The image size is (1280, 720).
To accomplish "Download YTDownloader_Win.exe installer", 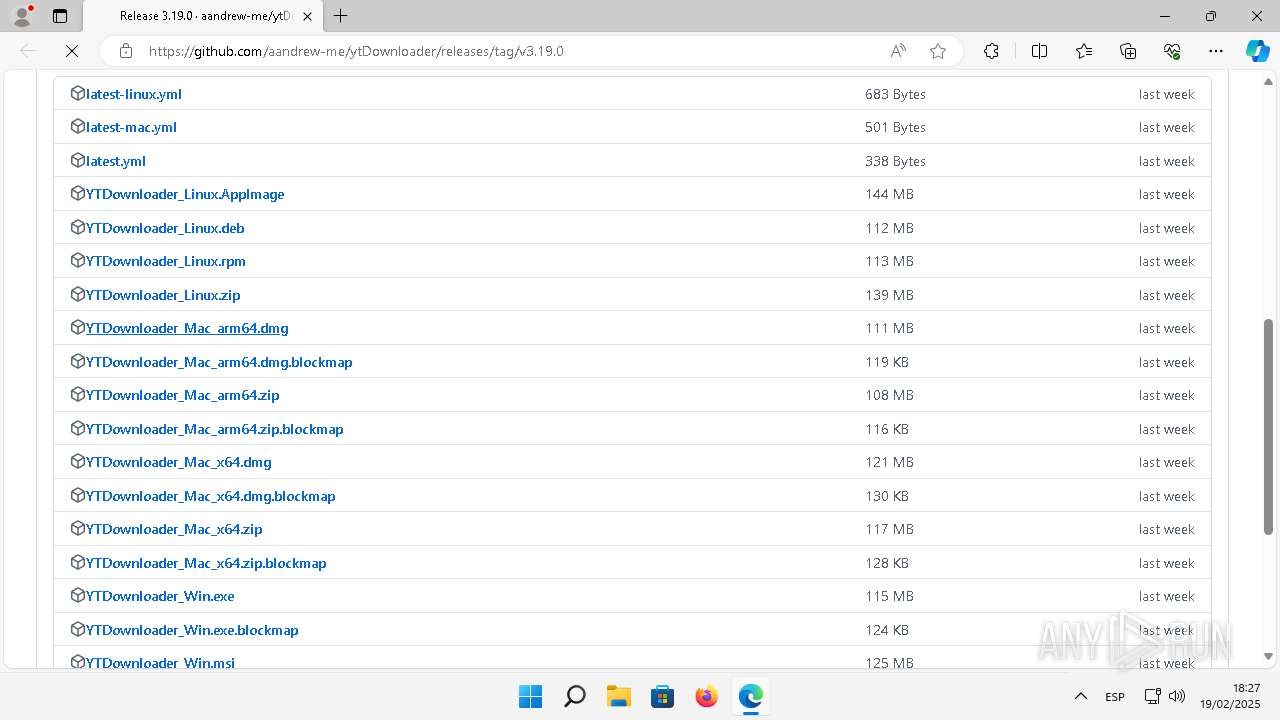I will 160,596.
